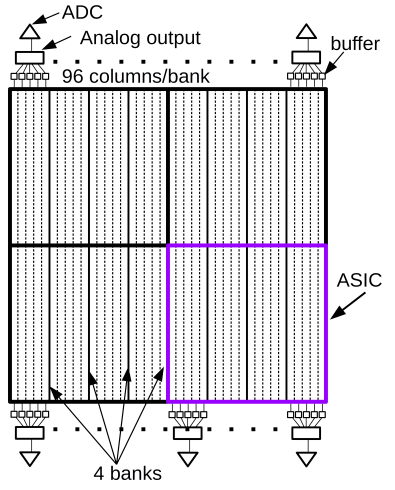Select the bottom-left analog output rectangle
This screenshot has height=490, width=395.
pyautogui.click(x=30, y=433)
